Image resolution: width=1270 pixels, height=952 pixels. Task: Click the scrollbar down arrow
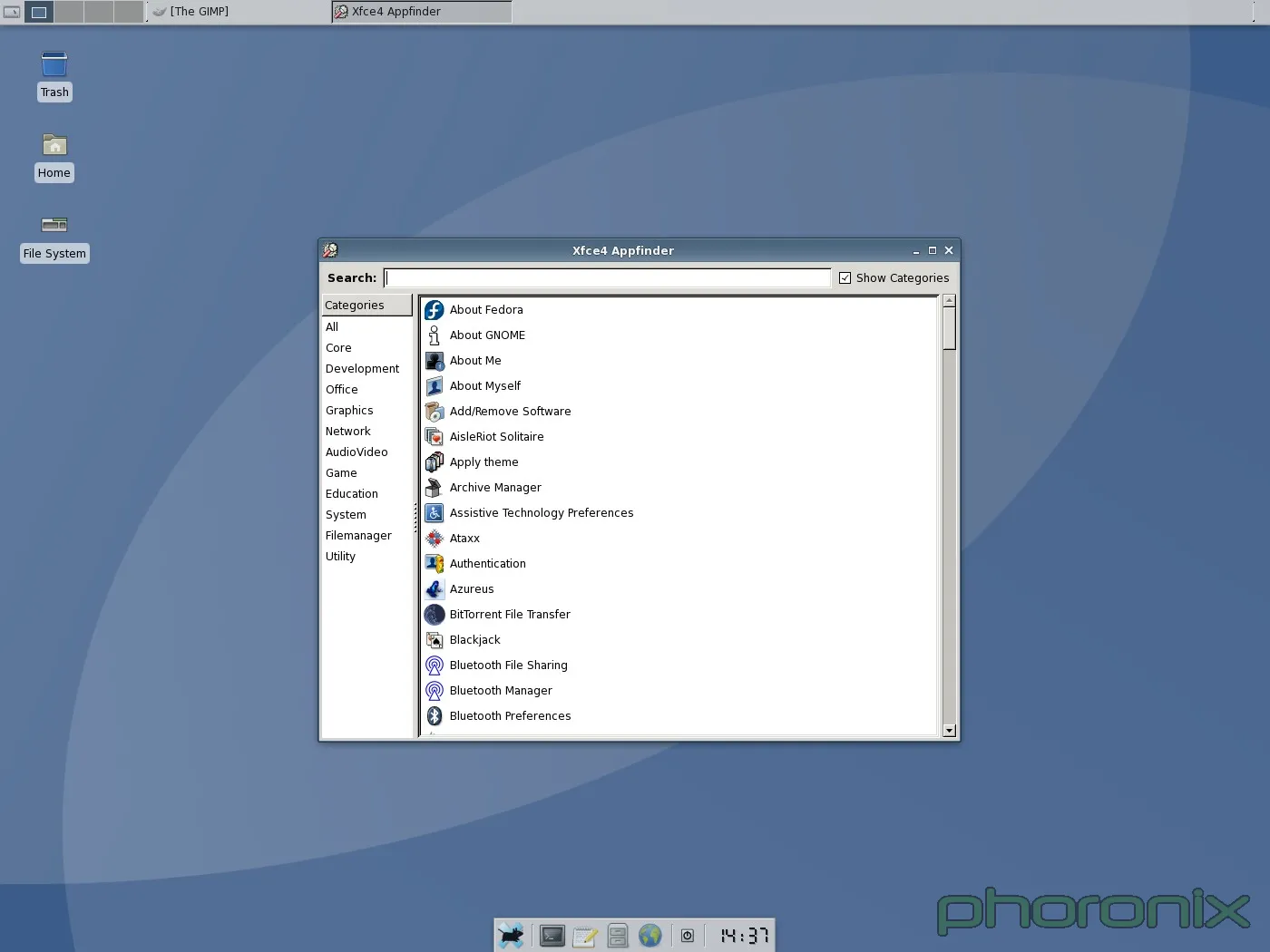click(950, 730)
